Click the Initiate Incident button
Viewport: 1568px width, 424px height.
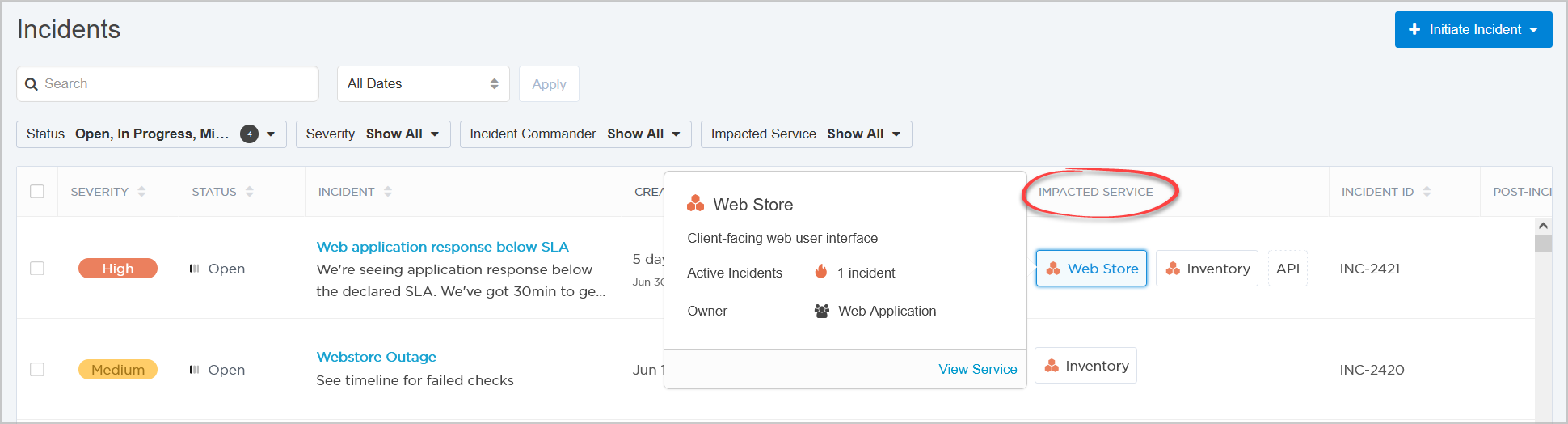coord(1473,29)
